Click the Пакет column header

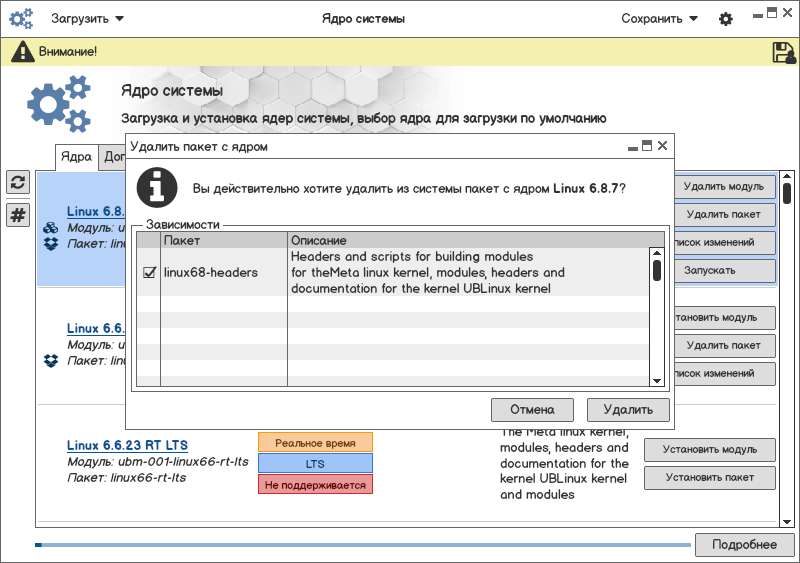[x=224, y=241]
